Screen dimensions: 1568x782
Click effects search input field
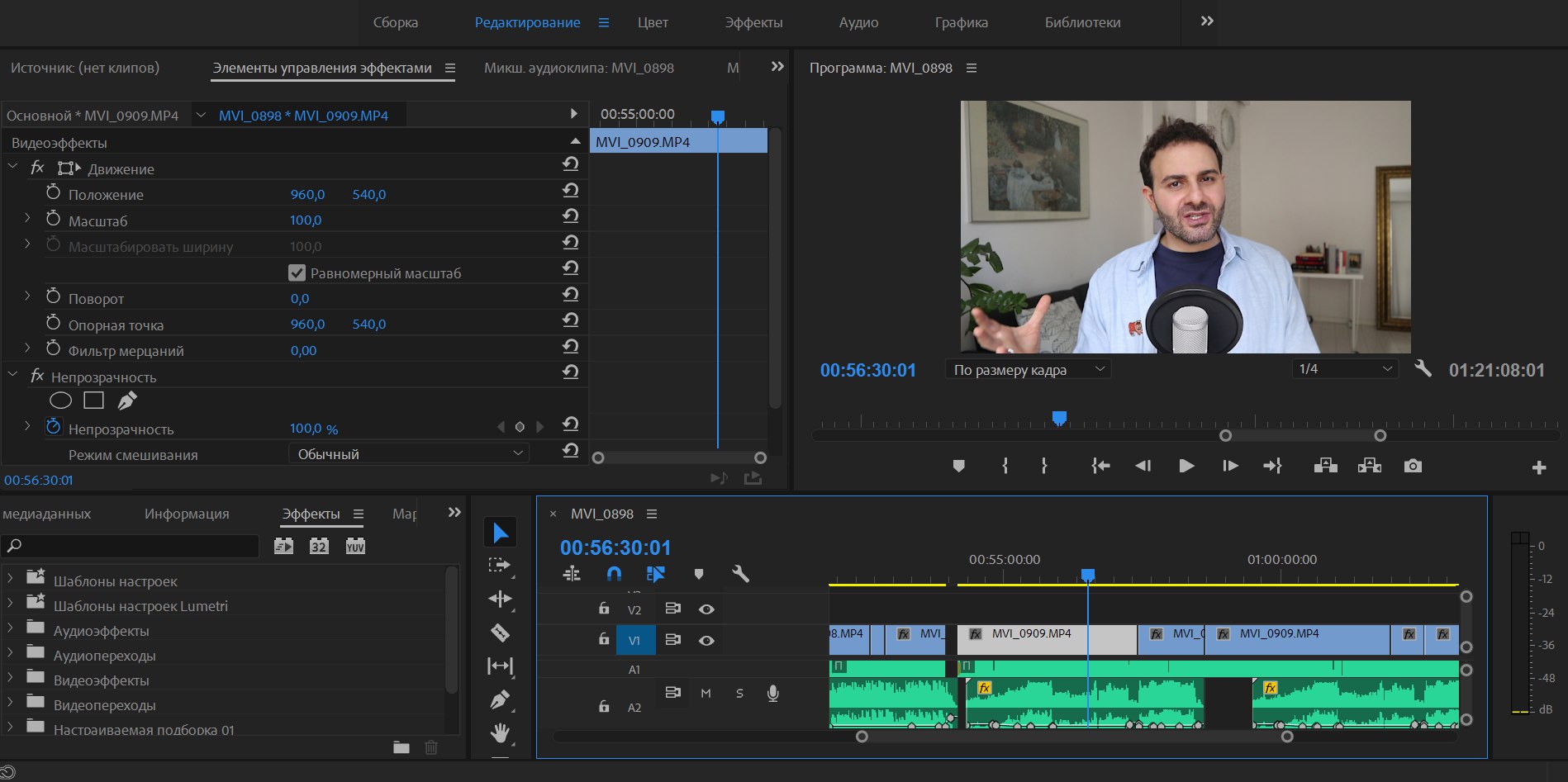point(131,545)
